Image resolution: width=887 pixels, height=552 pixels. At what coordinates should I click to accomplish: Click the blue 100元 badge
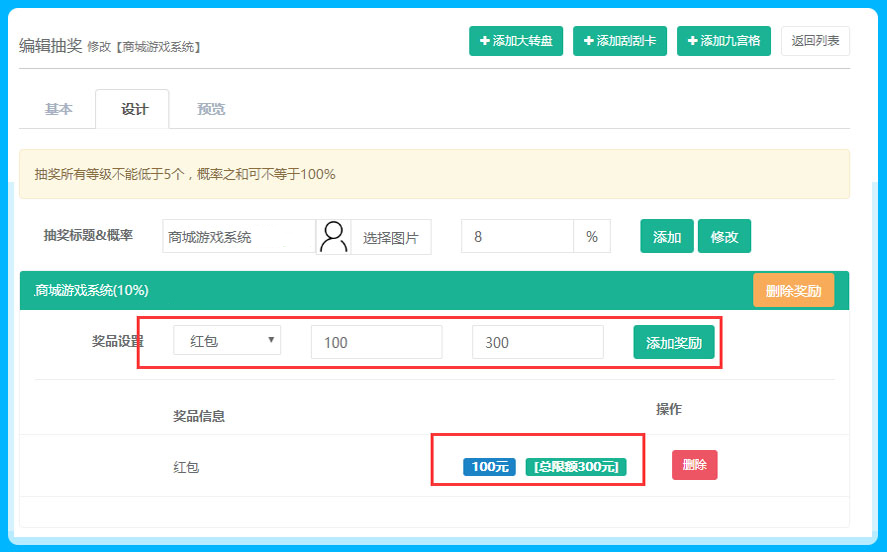[489, 467]
